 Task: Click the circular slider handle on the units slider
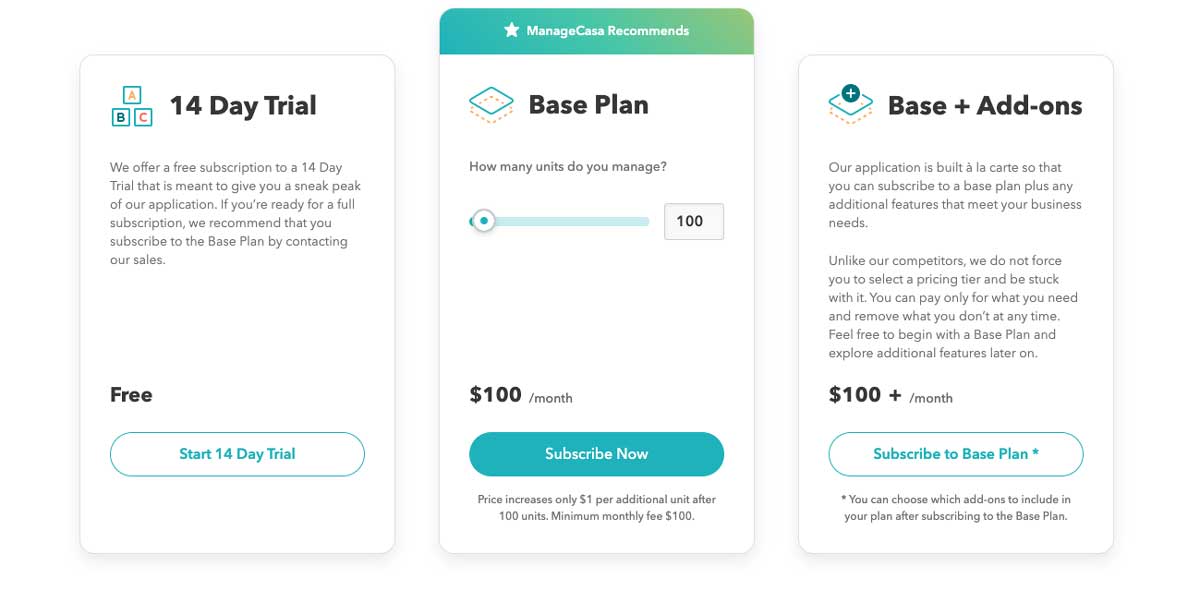tap(483, 221)
